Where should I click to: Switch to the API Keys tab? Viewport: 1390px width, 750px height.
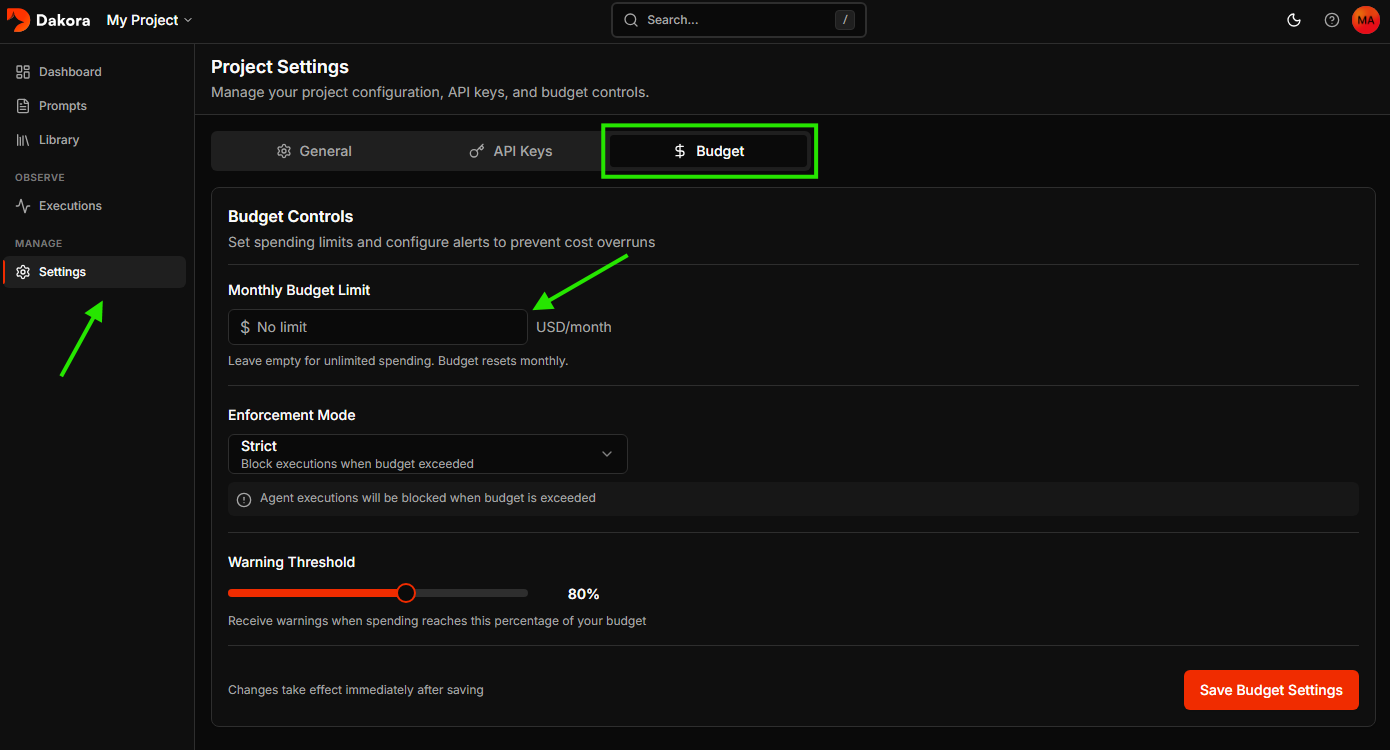(x=511, y=151)
